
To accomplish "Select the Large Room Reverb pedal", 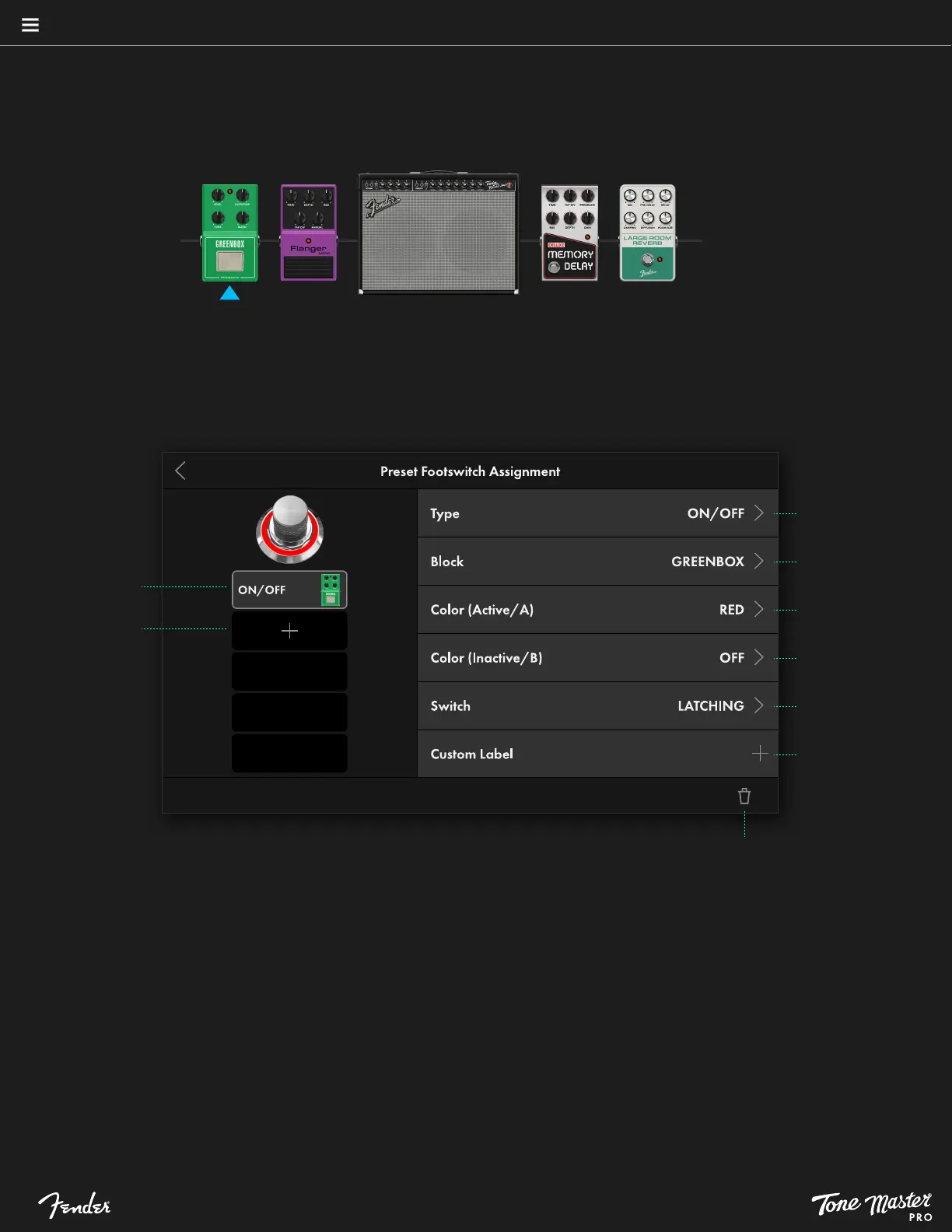I will (x=648, y=233).
